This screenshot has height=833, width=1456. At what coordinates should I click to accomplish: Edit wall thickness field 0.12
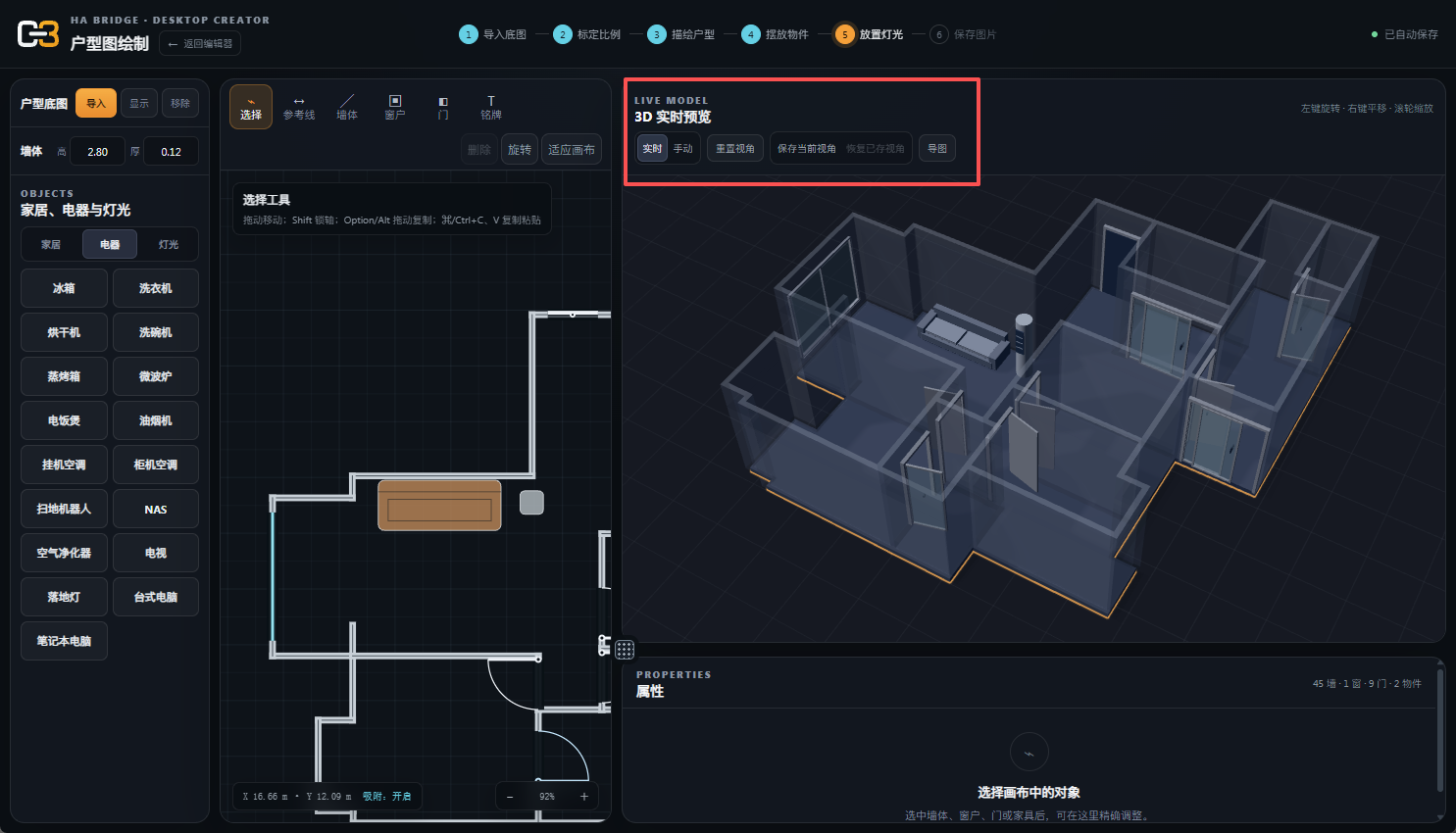pyautogui.click(x=172, y=152)
